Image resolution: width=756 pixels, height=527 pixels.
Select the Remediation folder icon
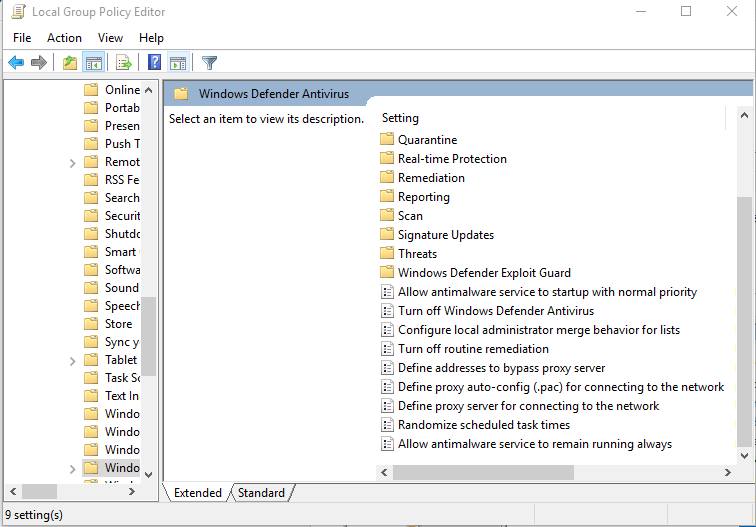[387, 177]
